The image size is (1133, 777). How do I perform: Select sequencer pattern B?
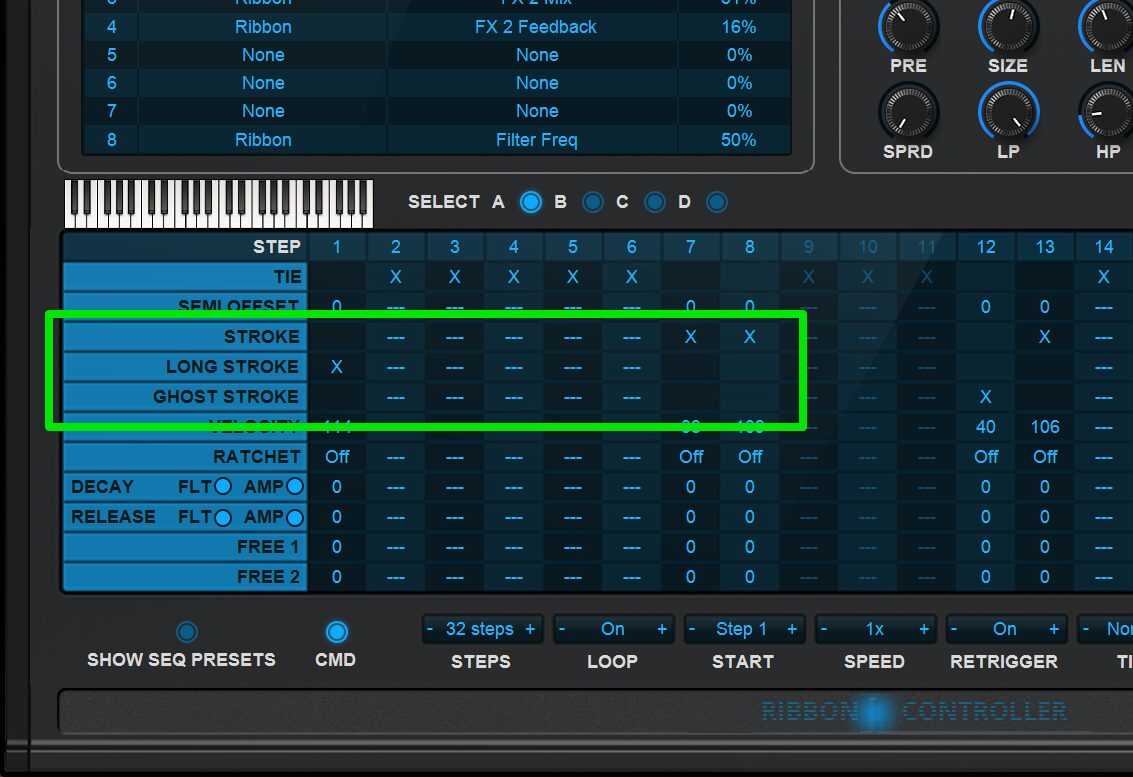(593, 202)
